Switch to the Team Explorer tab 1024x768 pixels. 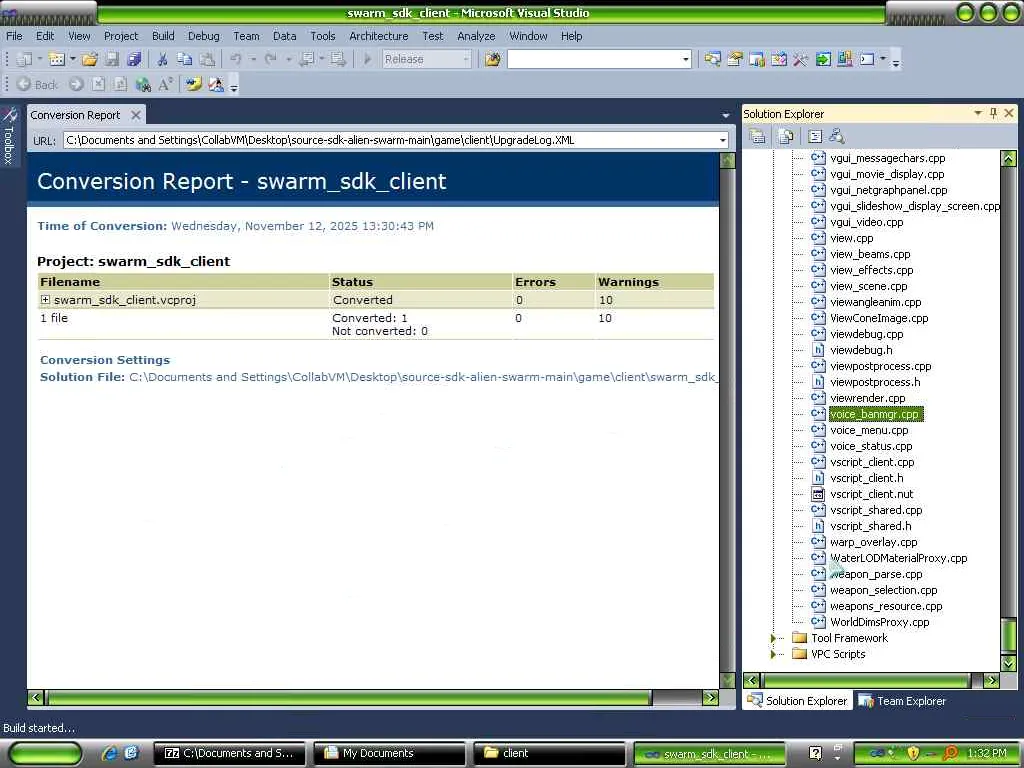tap(903, 701)
